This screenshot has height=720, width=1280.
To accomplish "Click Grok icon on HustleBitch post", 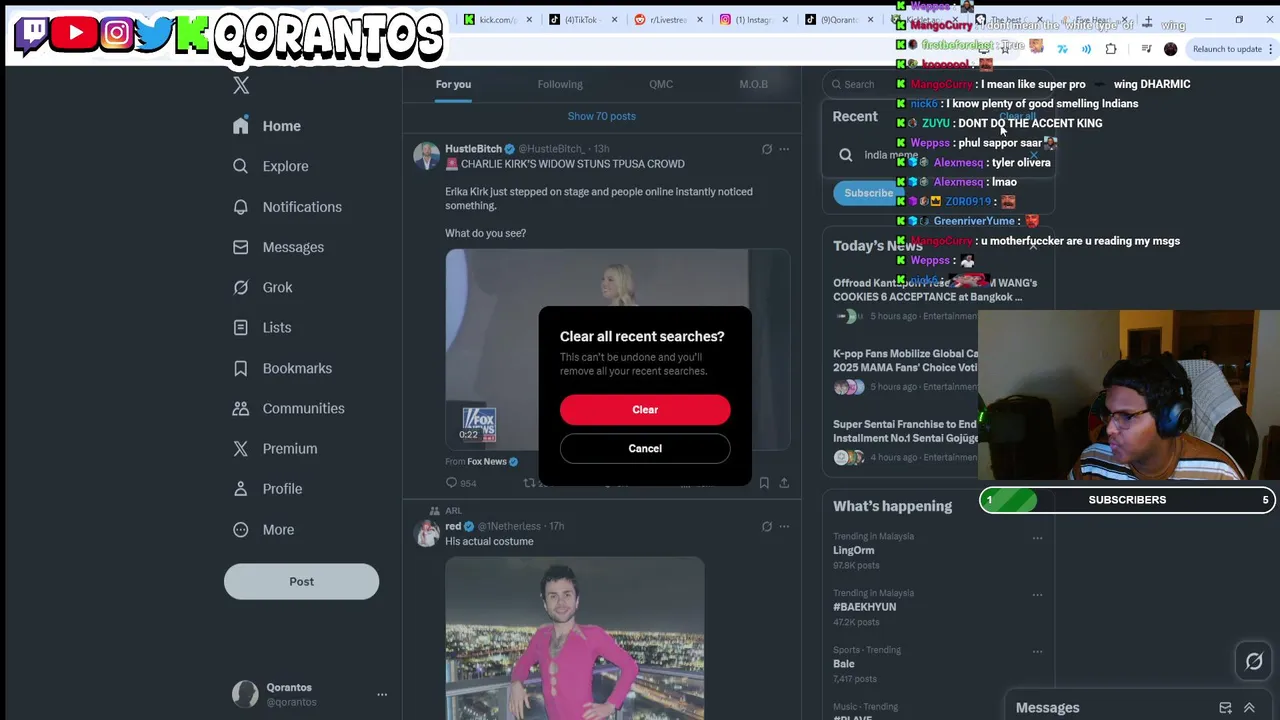I will coord(767,149).
